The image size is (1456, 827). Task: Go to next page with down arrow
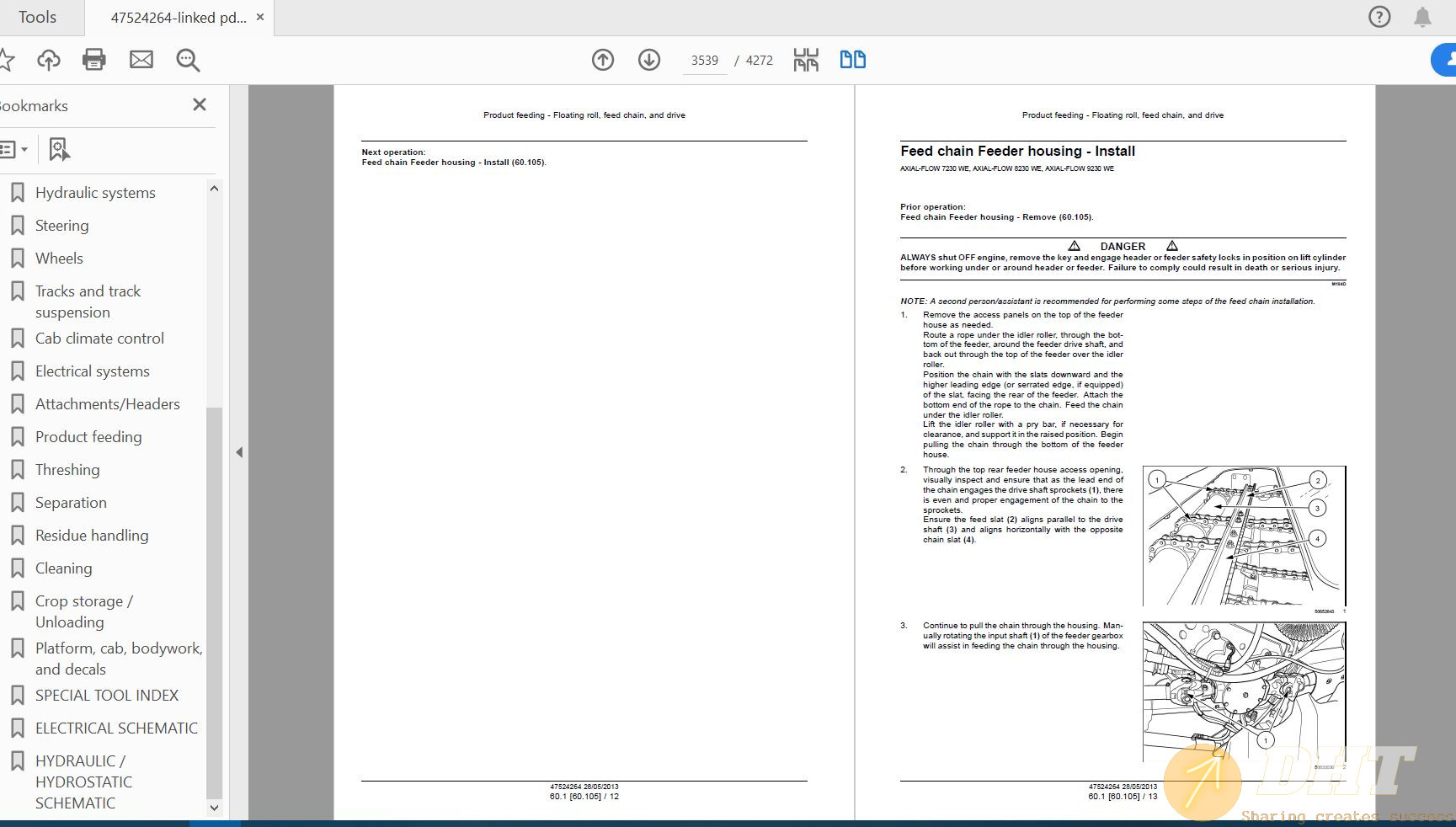click(649, 60)
